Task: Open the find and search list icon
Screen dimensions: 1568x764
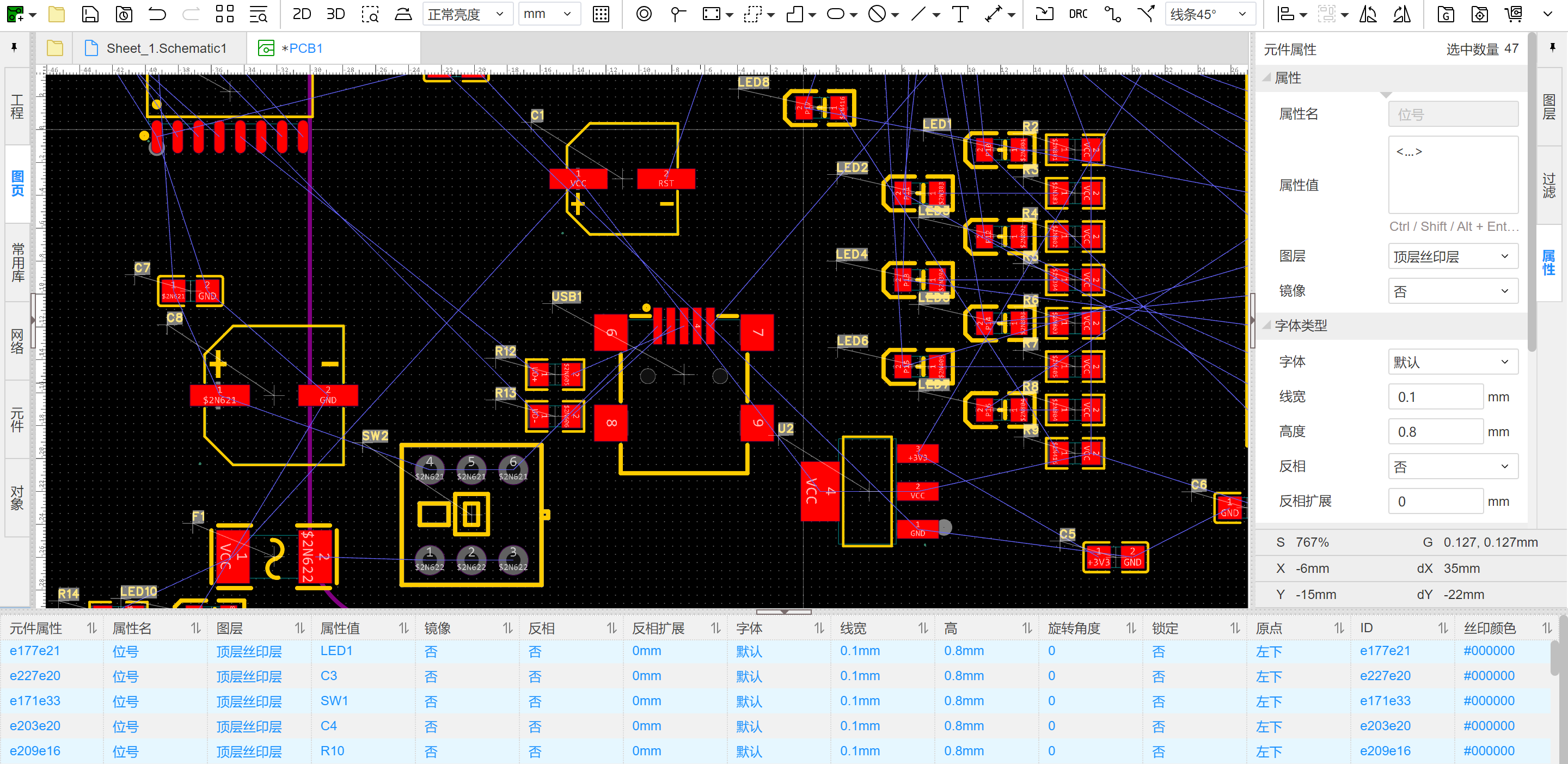Action: (x=259, y=14)
